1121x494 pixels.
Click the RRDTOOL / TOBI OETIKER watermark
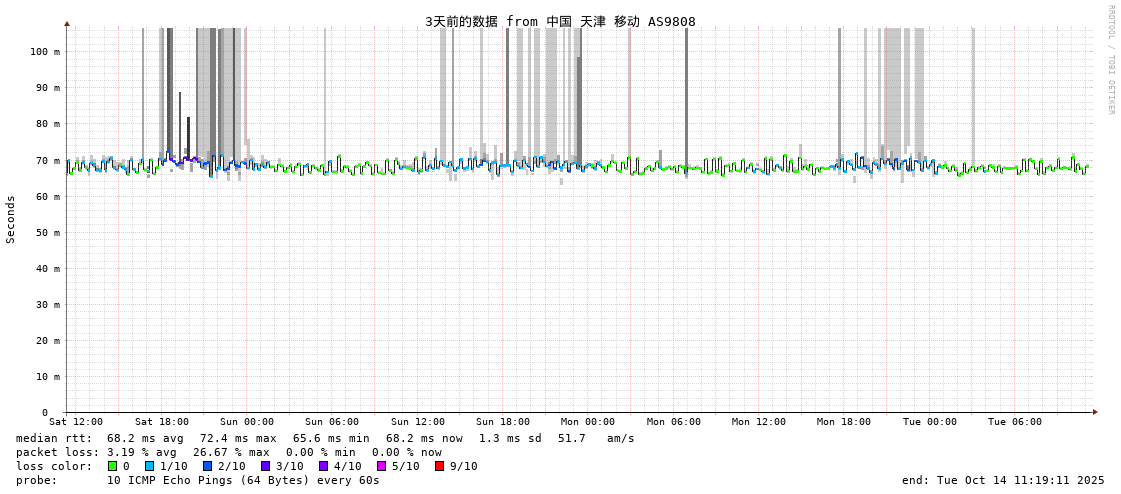tap(1110, 59)
